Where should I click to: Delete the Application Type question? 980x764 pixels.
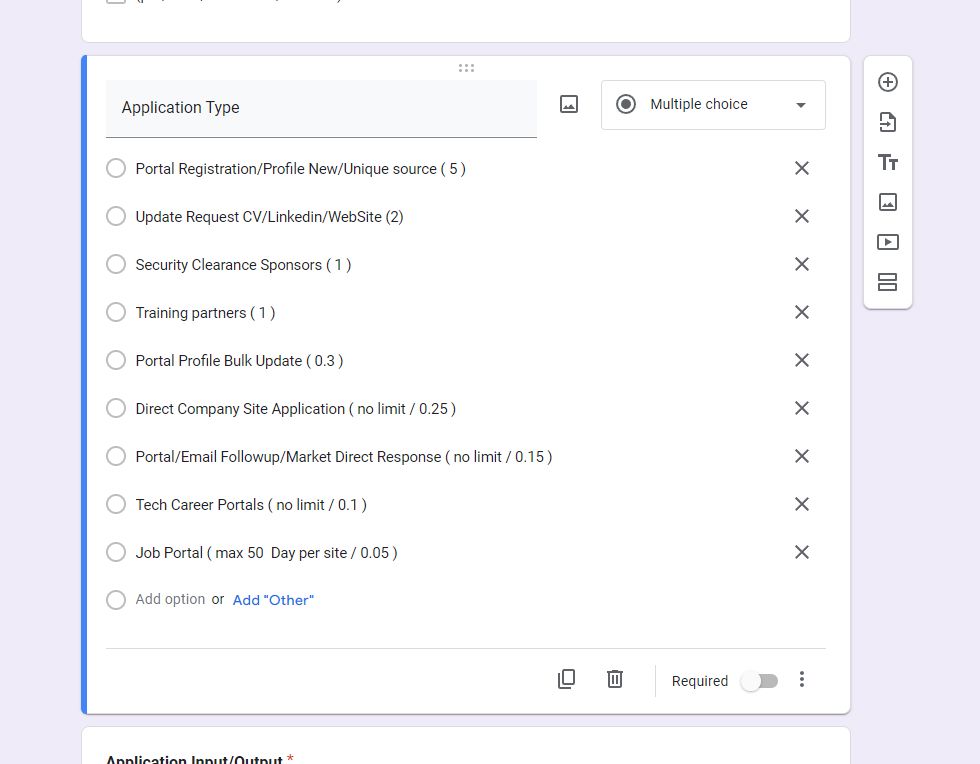point(615,679)
